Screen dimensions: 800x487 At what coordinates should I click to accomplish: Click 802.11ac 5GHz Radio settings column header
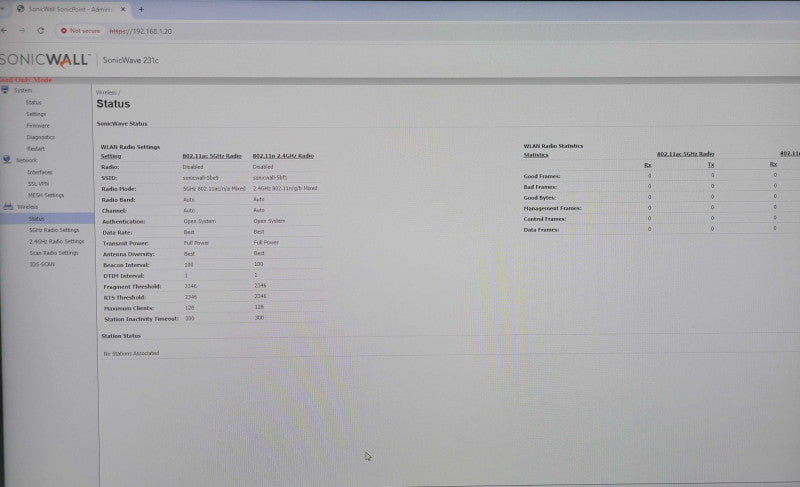pos(212,156)
